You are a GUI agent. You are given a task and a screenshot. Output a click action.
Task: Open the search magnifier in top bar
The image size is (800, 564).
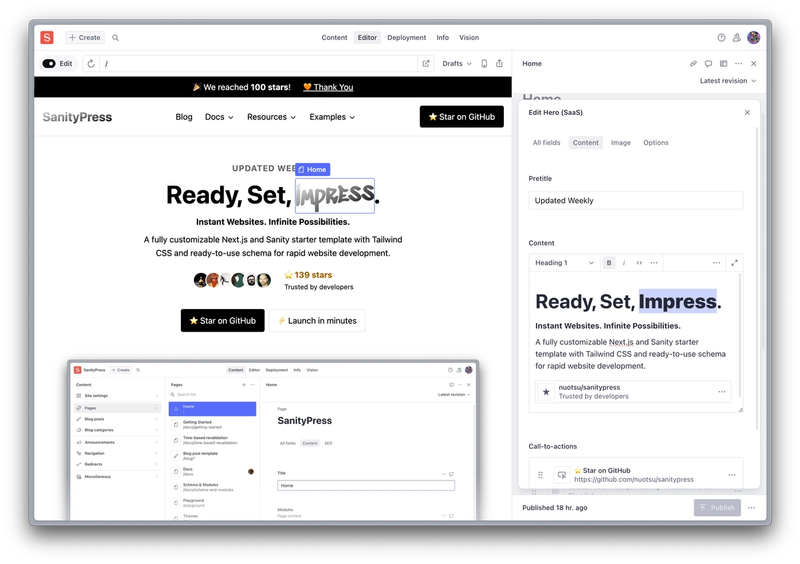click(x=116, y=38)
